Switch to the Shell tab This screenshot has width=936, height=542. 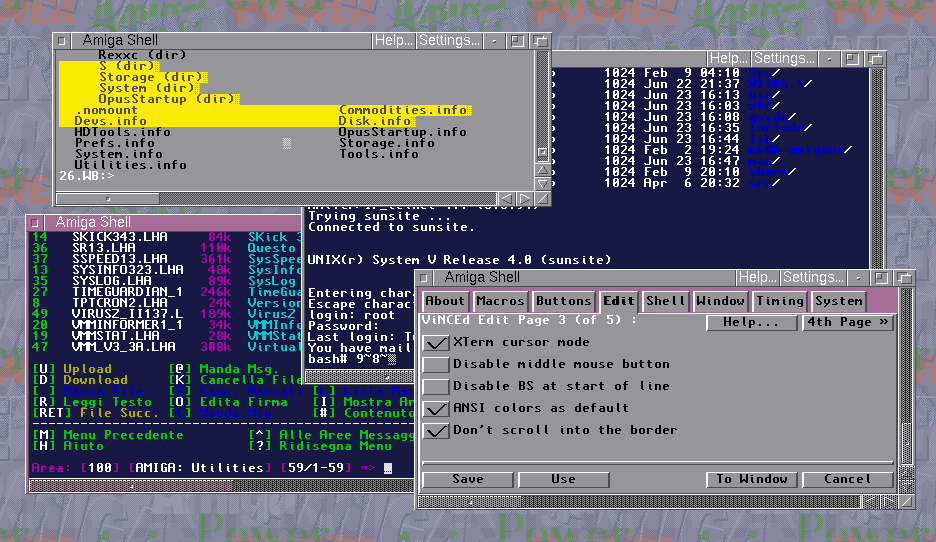click(665, 301)
